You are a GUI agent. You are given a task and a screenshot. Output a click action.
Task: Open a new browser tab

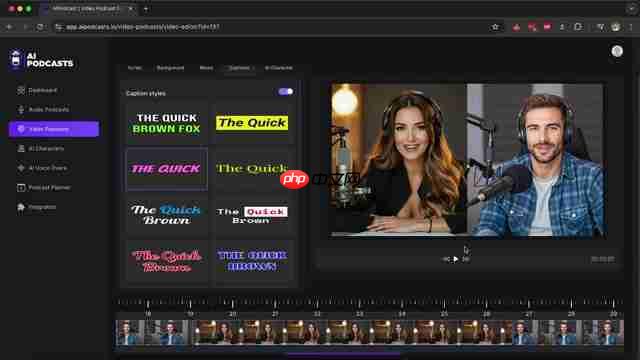pos(146,9)
